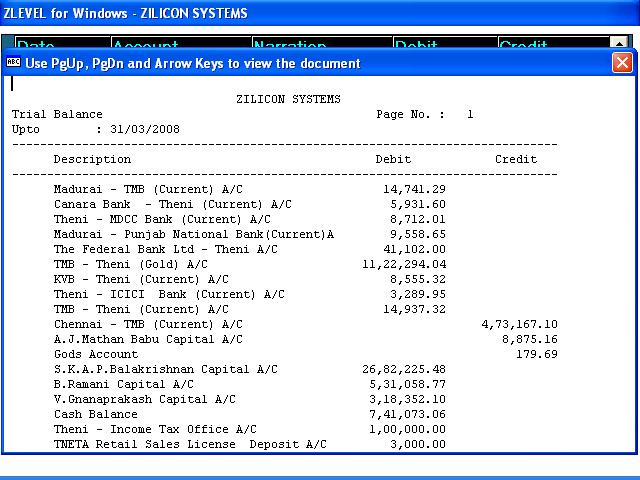640x480 pixels.
Task: Click debit amount 8,555.32
Action: (x=418, y=280)
